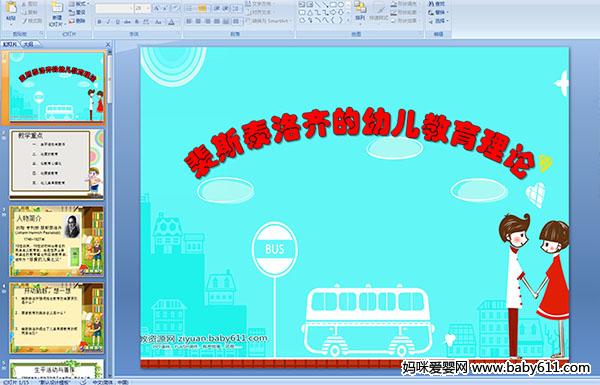Image resolution: width=600 pixels, height=385 pixels.
Task: Click the spell check icon in status bar
Action: (x=83, y=382)
